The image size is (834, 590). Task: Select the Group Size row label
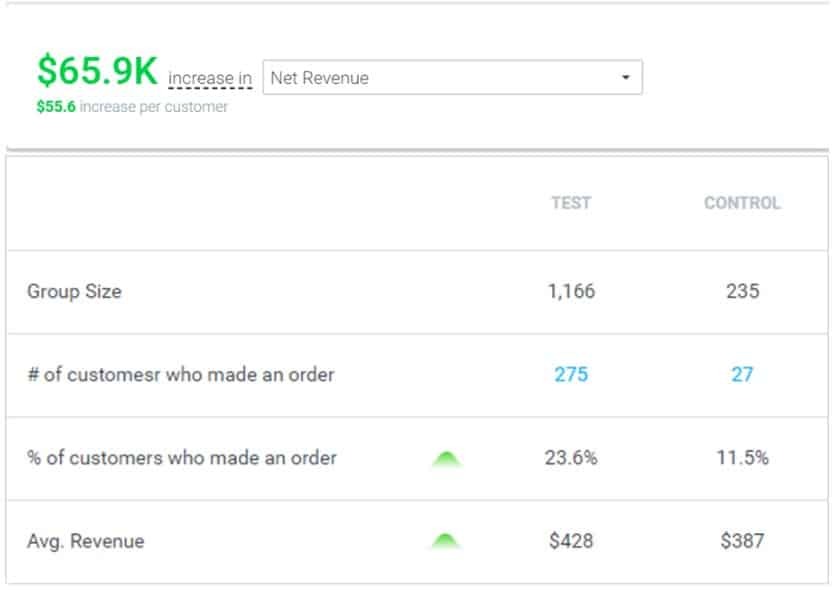74,292
